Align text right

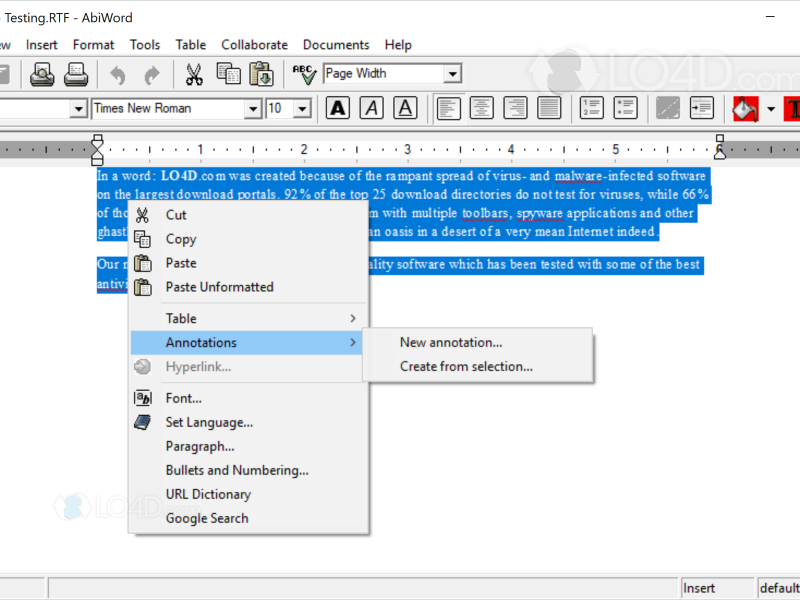click(x=515, y=108)
